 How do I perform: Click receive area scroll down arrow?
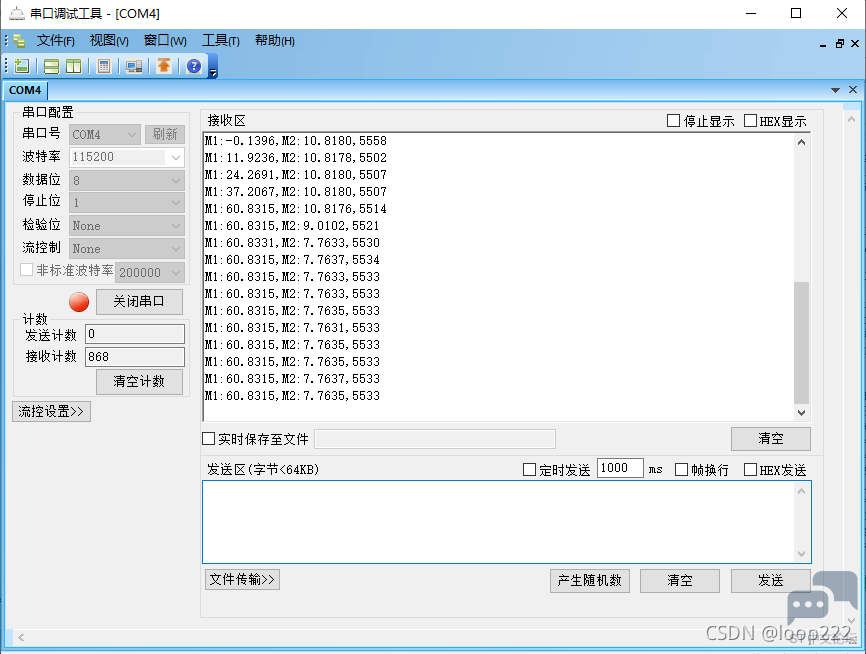click(801, 413)
